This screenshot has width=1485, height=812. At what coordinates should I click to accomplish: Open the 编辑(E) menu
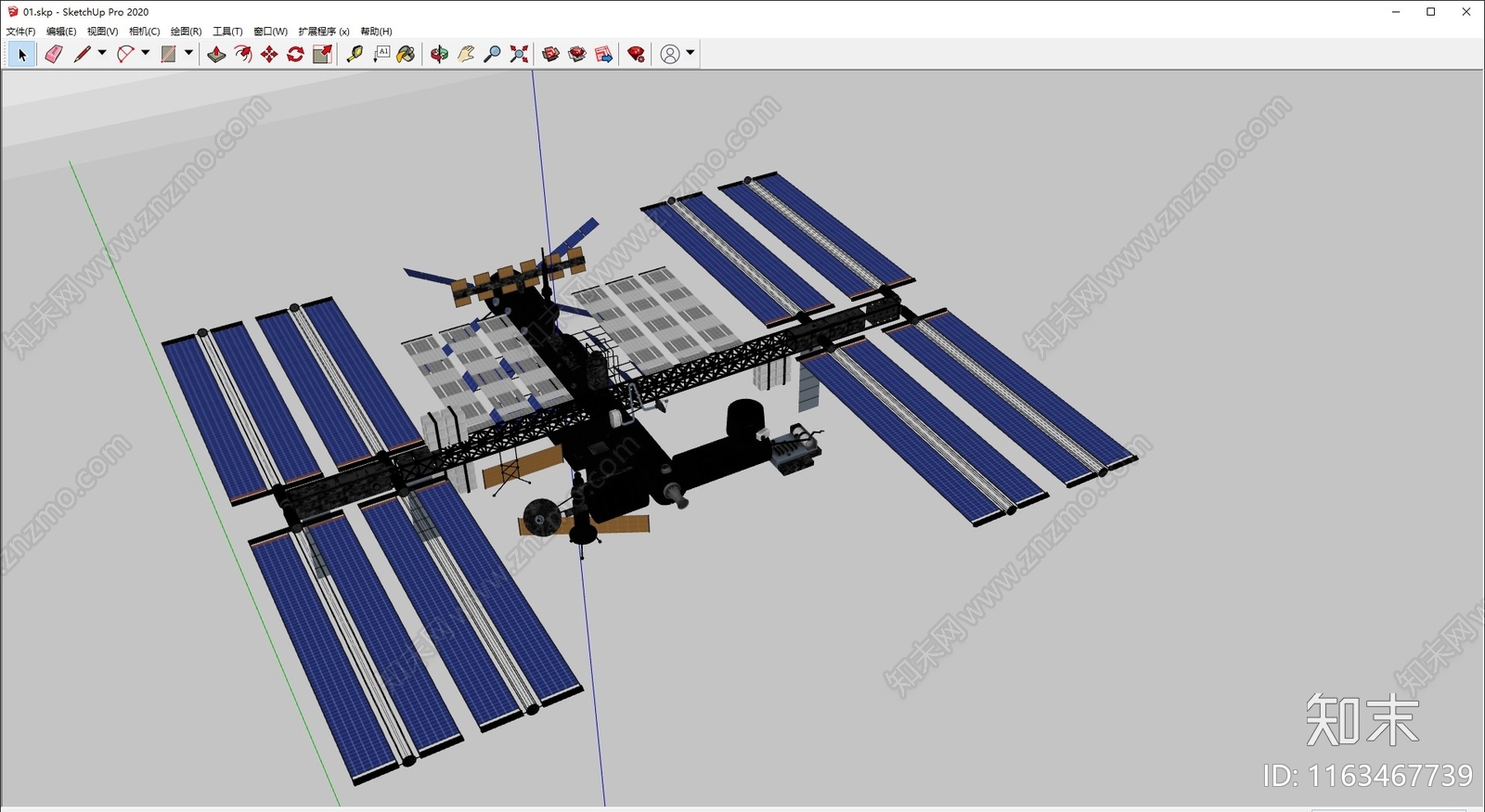pyautogui.click(x=61, y=32)
